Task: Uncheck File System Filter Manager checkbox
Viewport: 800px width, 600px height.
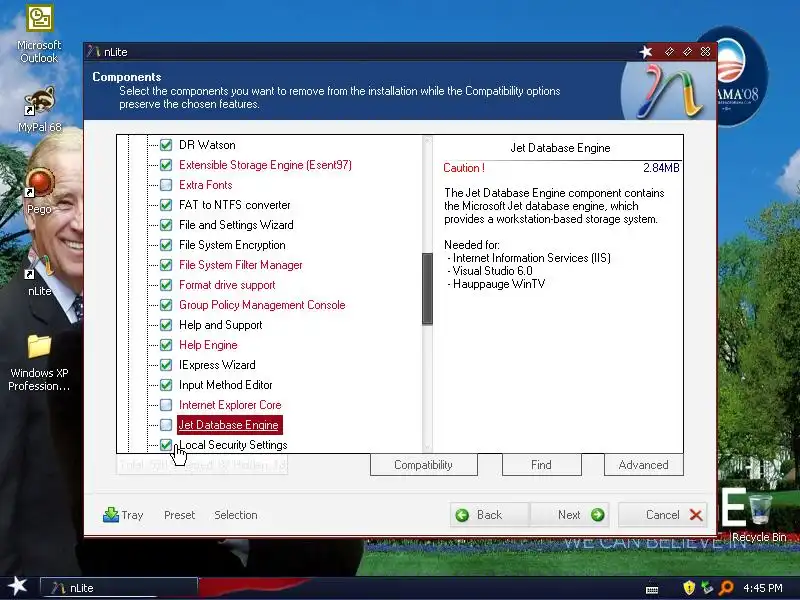Action: click(166, 265)
